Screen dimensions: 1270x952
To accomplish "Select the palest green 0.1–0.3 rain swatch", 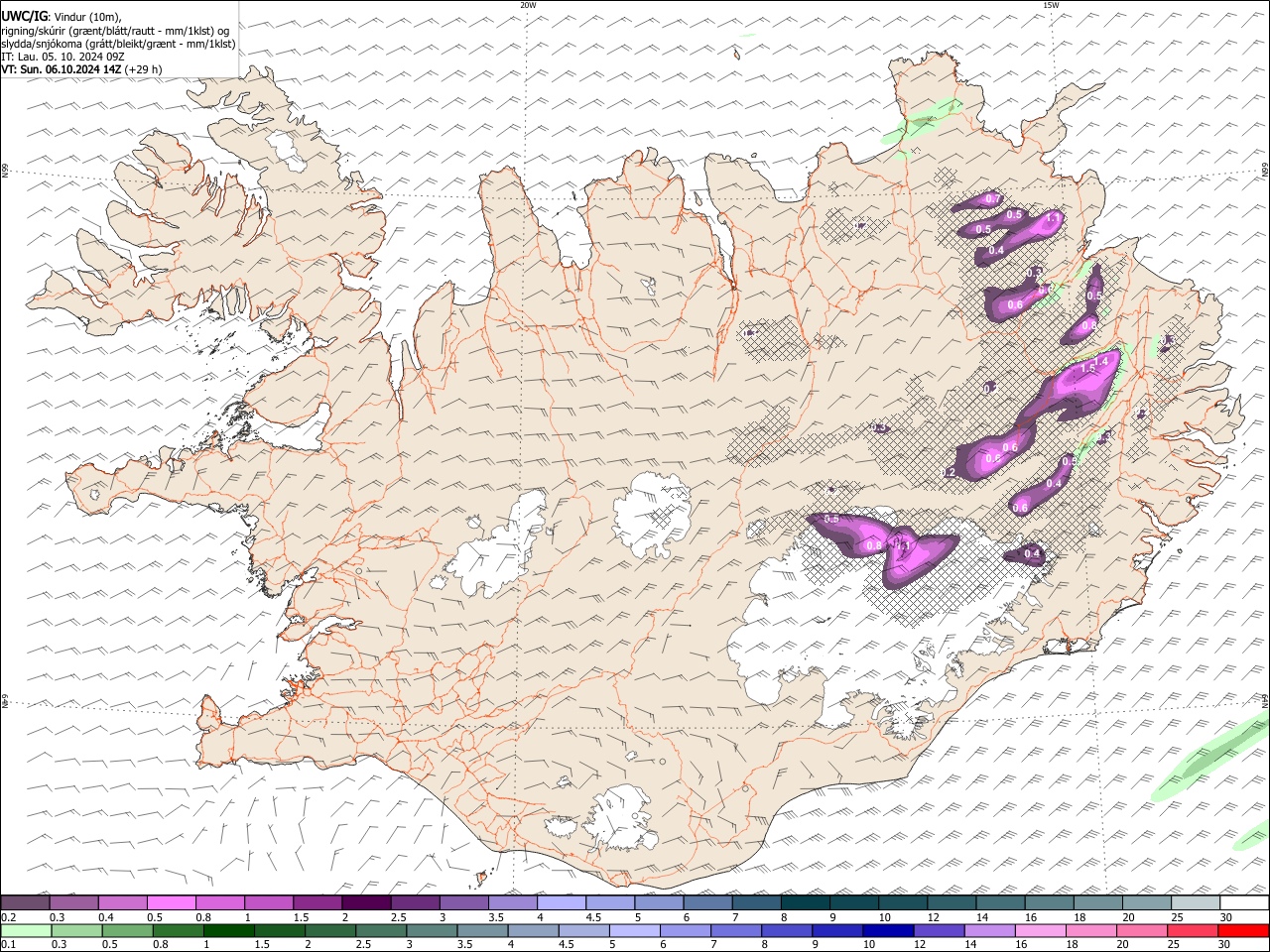I will click(27, 930).
